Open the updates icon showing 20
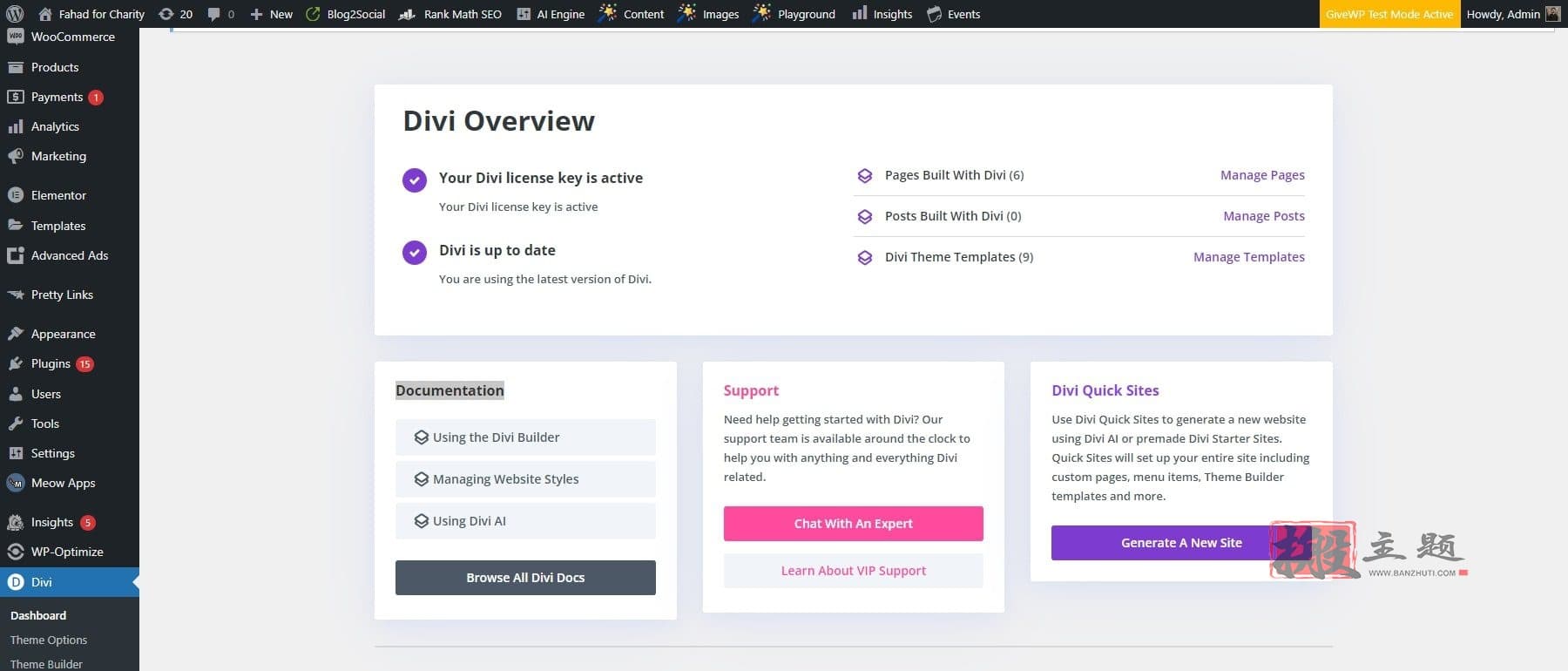The width and height of the screenshot is (1568, 671). [166, 14]
